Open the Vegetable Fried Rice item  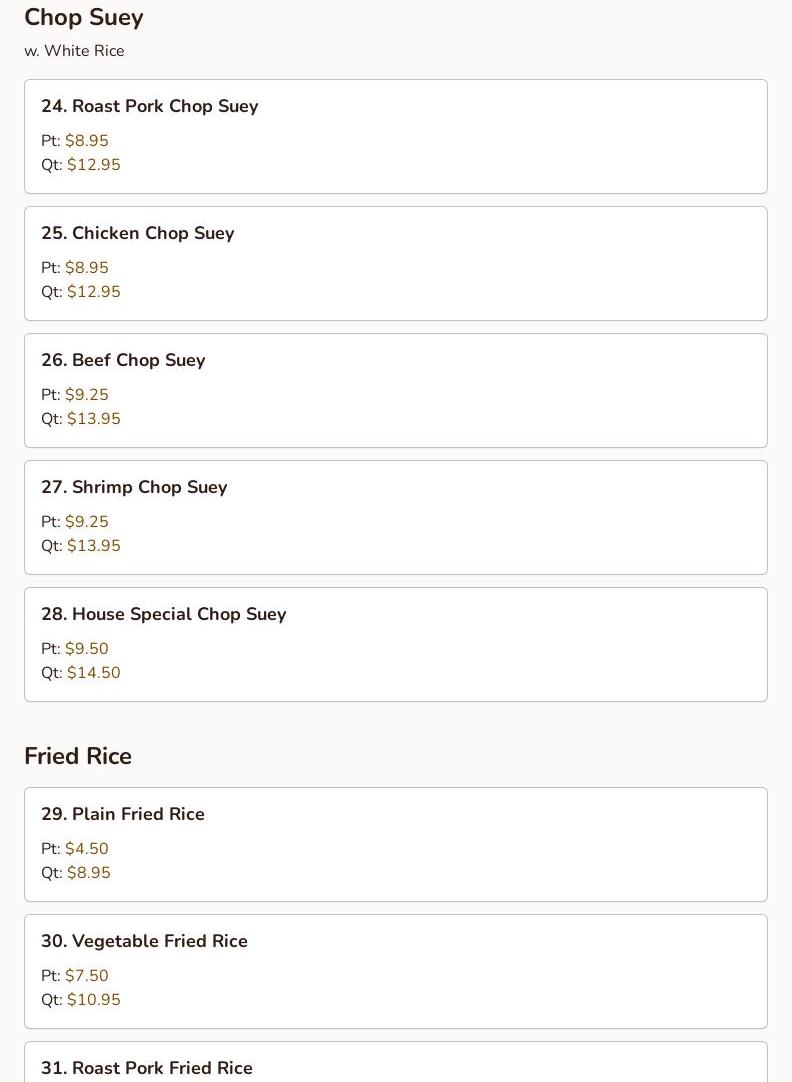395,972
